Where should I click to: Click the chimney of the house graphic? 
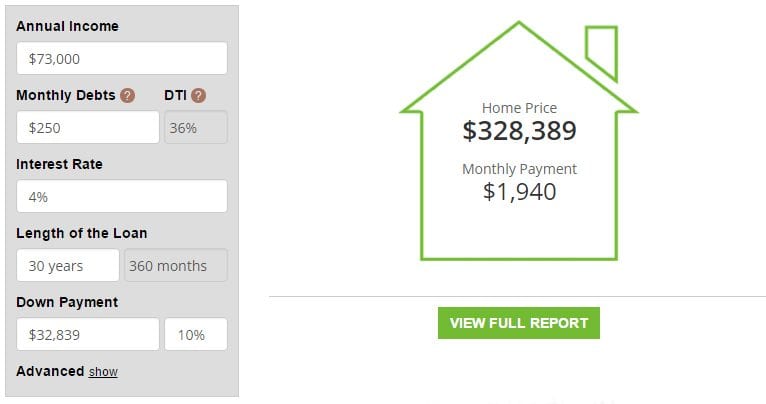click(x=601, y=53)
